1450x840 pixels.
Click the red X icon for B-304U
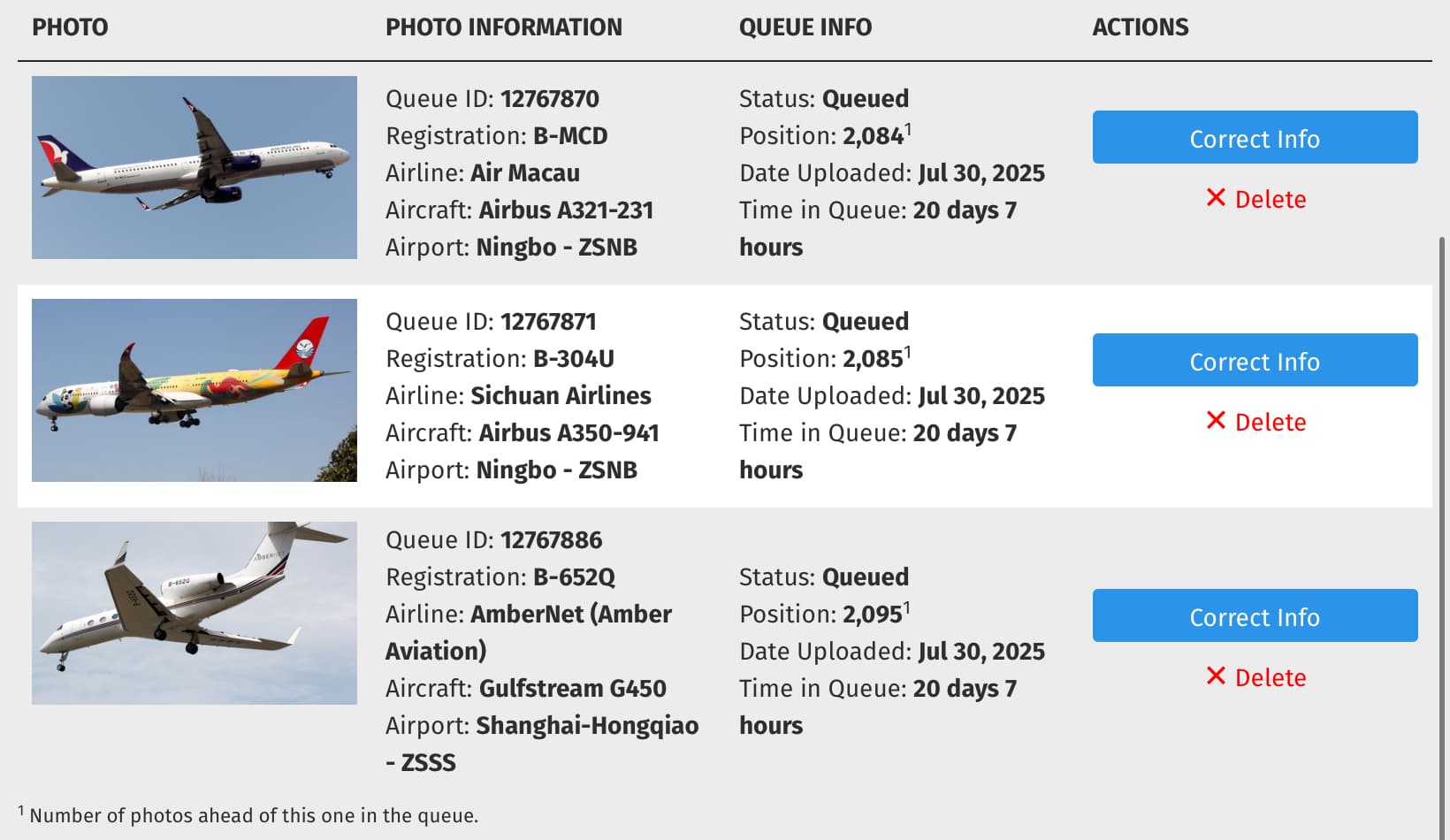coord(1216,421)
